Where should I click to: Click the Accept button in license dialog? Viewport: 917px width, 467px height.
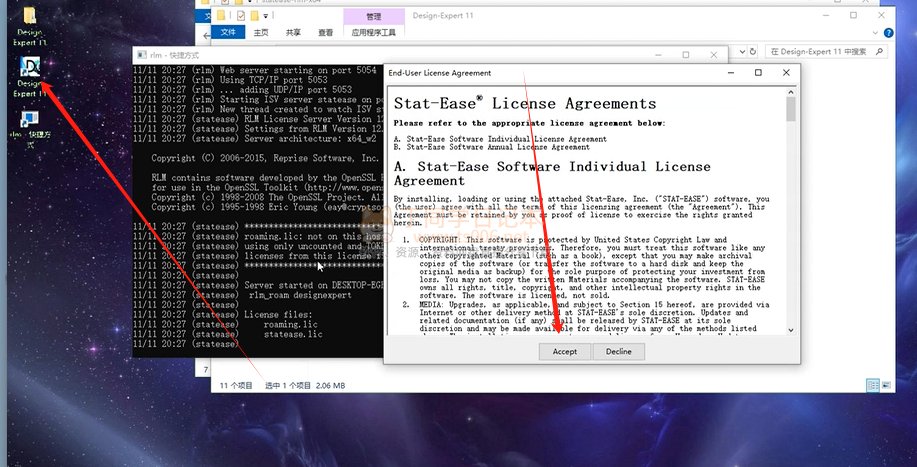pos(564,351)
